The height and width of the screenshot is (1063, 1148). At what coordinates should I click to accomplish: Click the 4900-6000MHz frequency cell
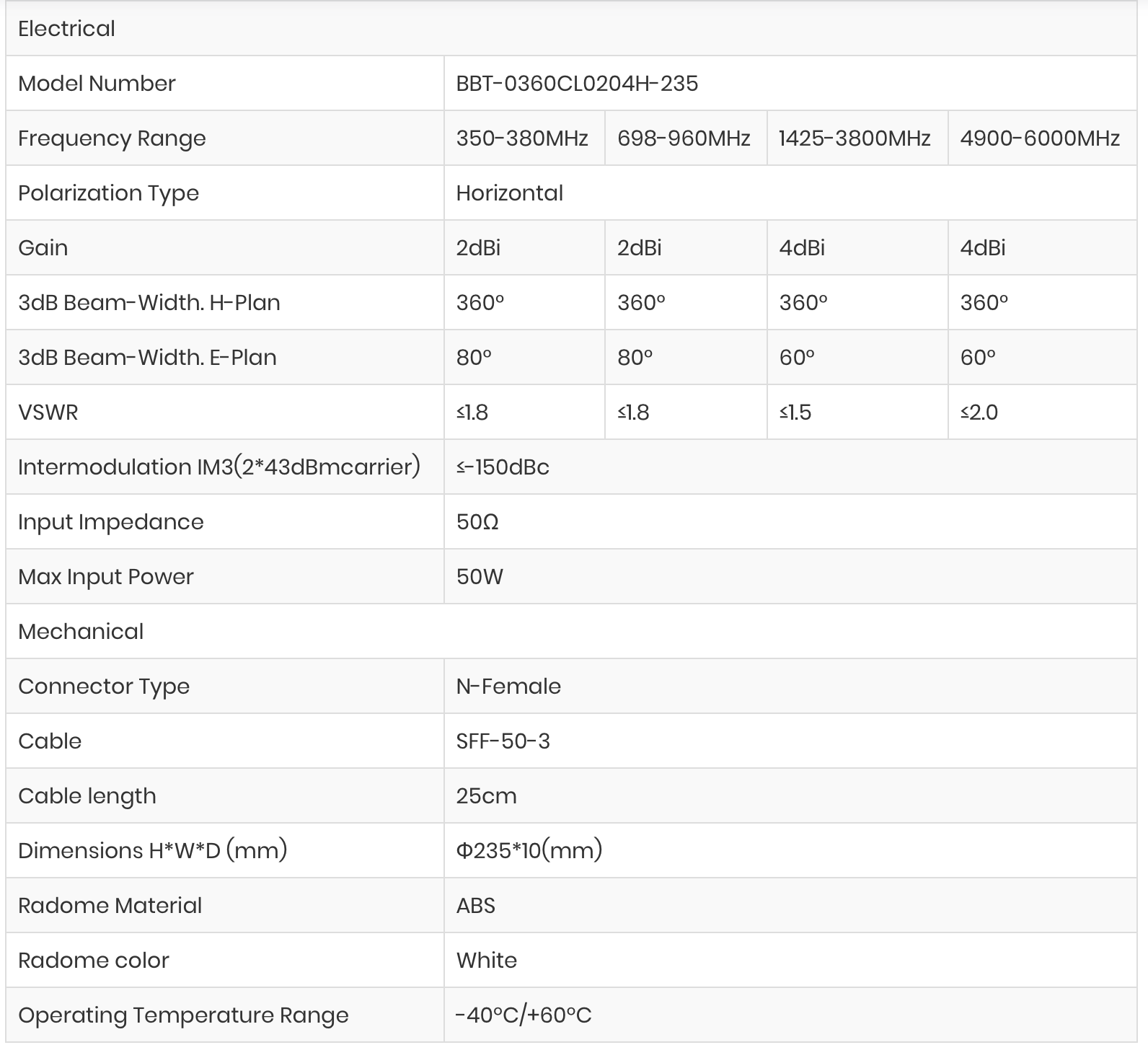click(x=1040, y=138)
